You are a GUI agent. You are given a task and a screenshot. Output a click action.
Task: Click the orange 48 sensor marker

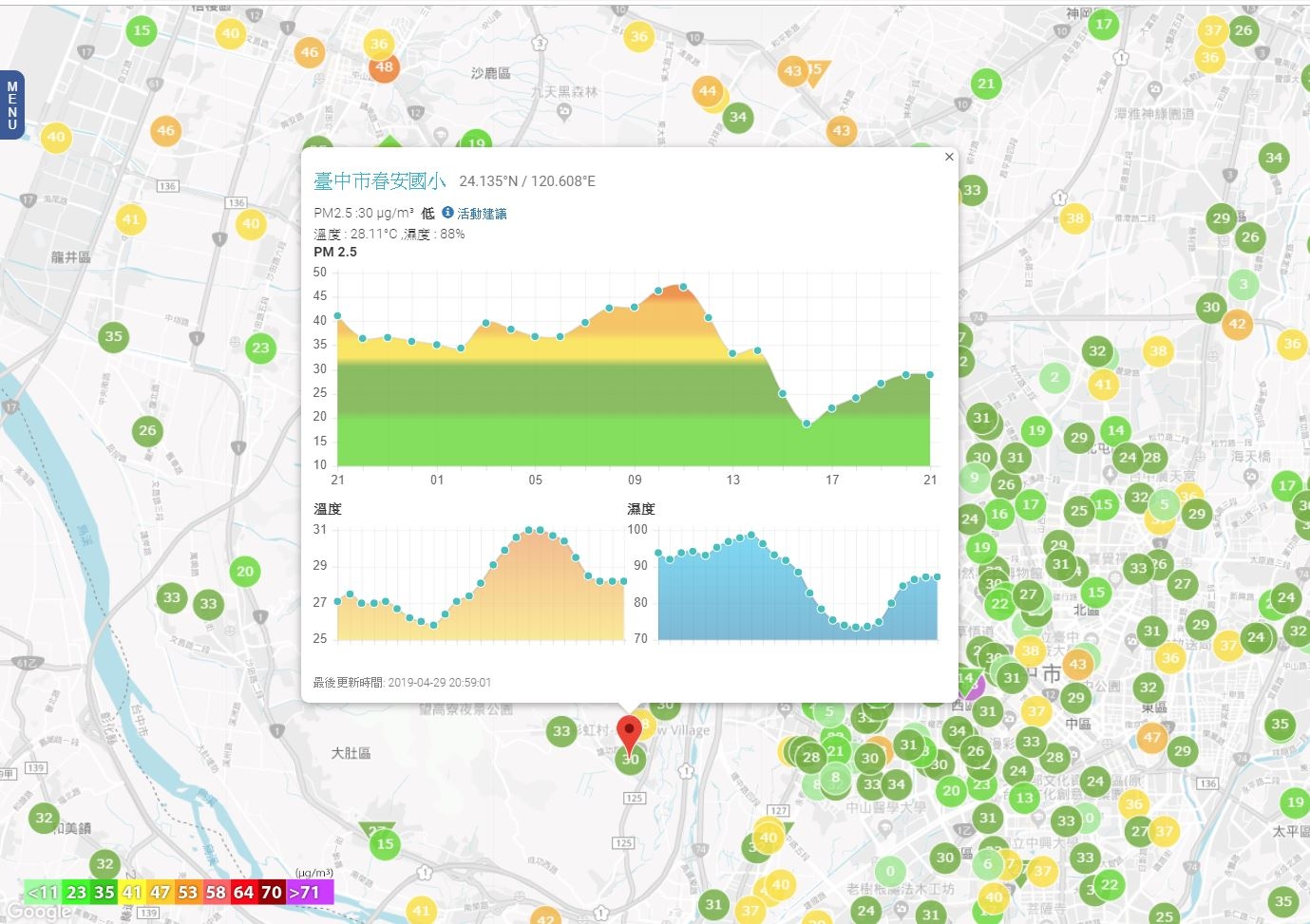(384, 67)
